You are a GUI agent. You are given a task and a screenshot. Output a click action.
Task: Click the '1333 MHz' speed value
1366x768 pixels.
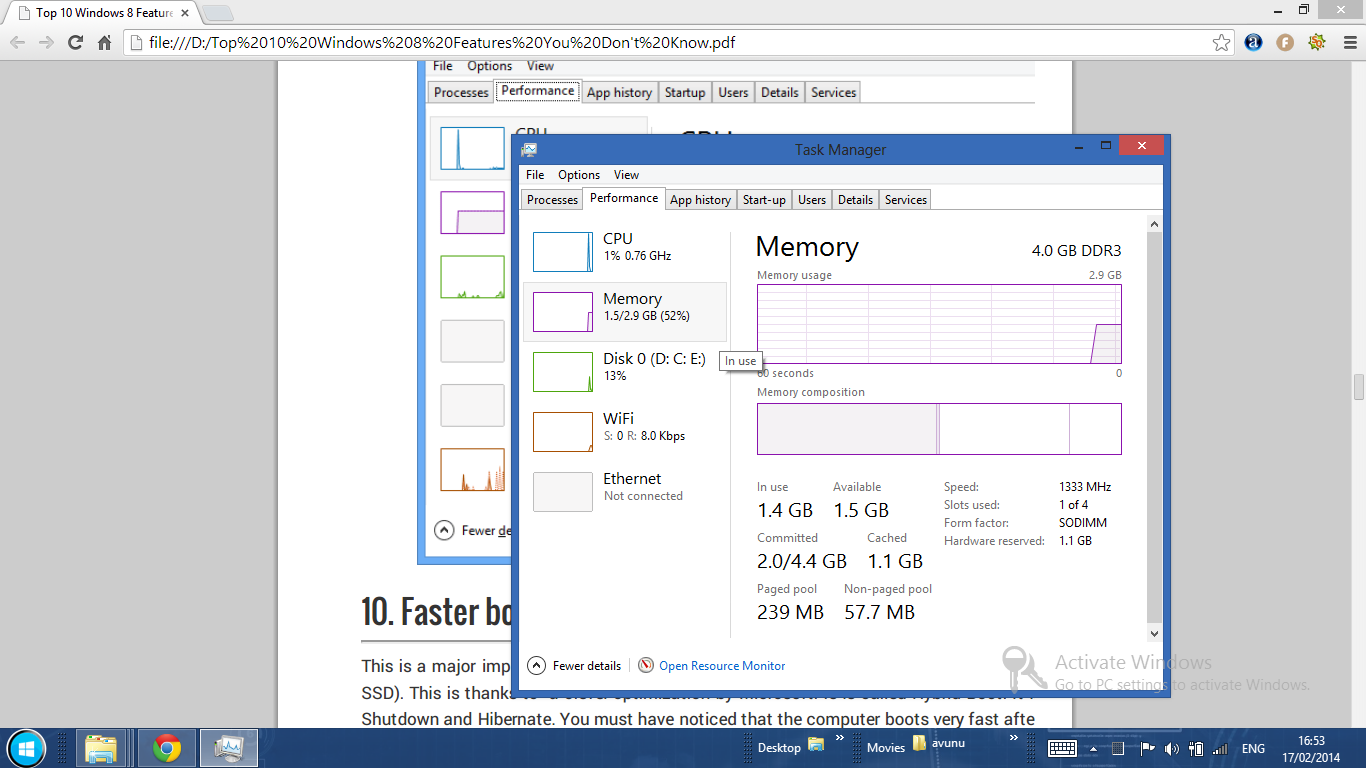(x=1085, y=487)
